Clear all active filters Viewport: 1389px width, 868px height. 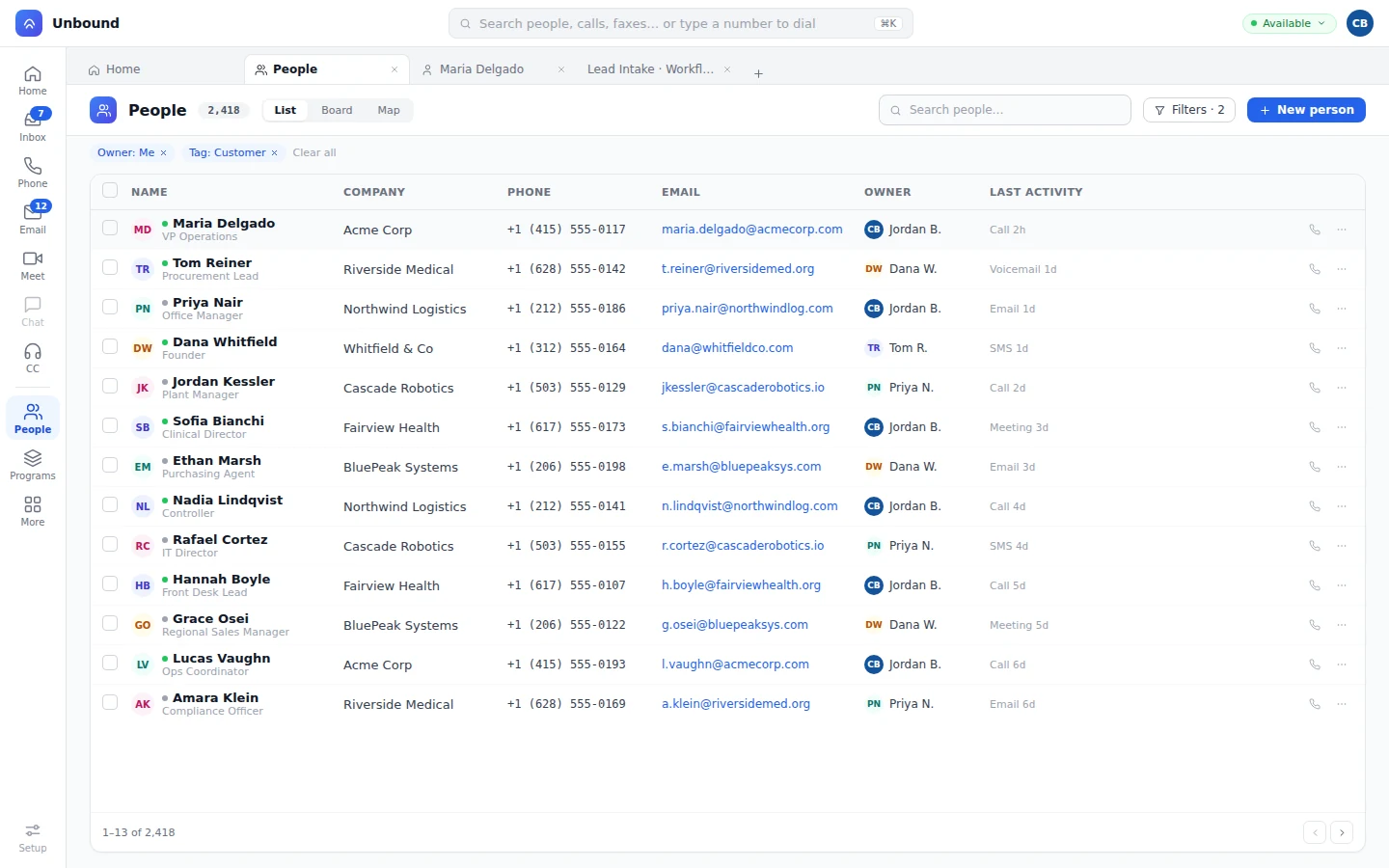tap(314, 152)
